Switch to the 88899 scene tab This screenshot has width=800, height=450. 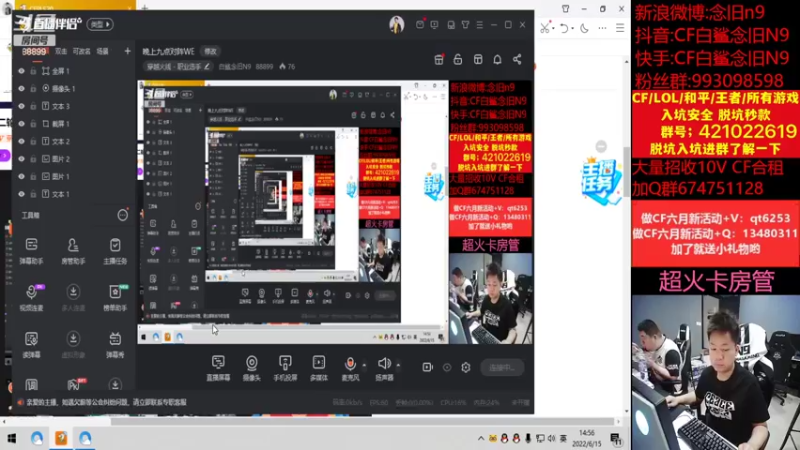(x=34, y=52)
